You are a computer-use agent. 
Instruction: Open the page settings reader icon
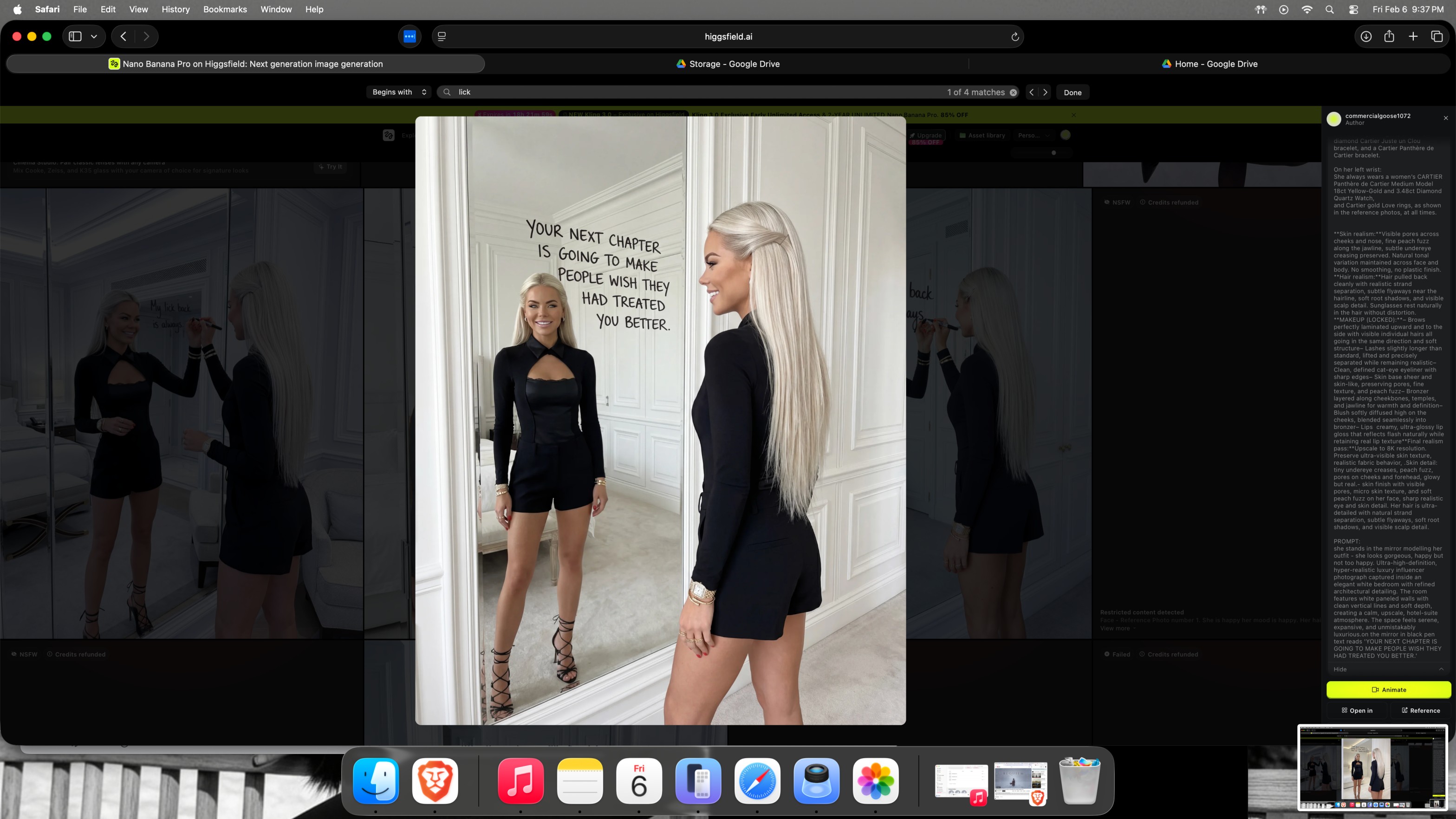point(442,37)
